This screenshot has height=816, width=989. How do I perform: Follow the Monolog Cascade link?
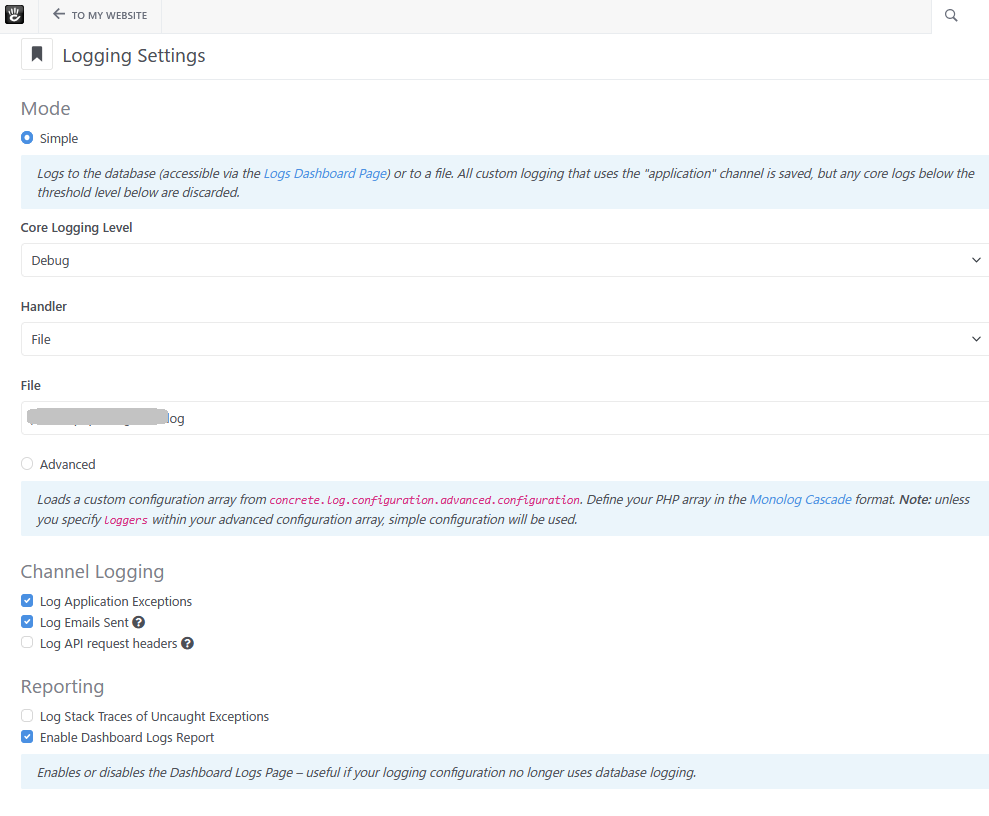coord(800,499)
